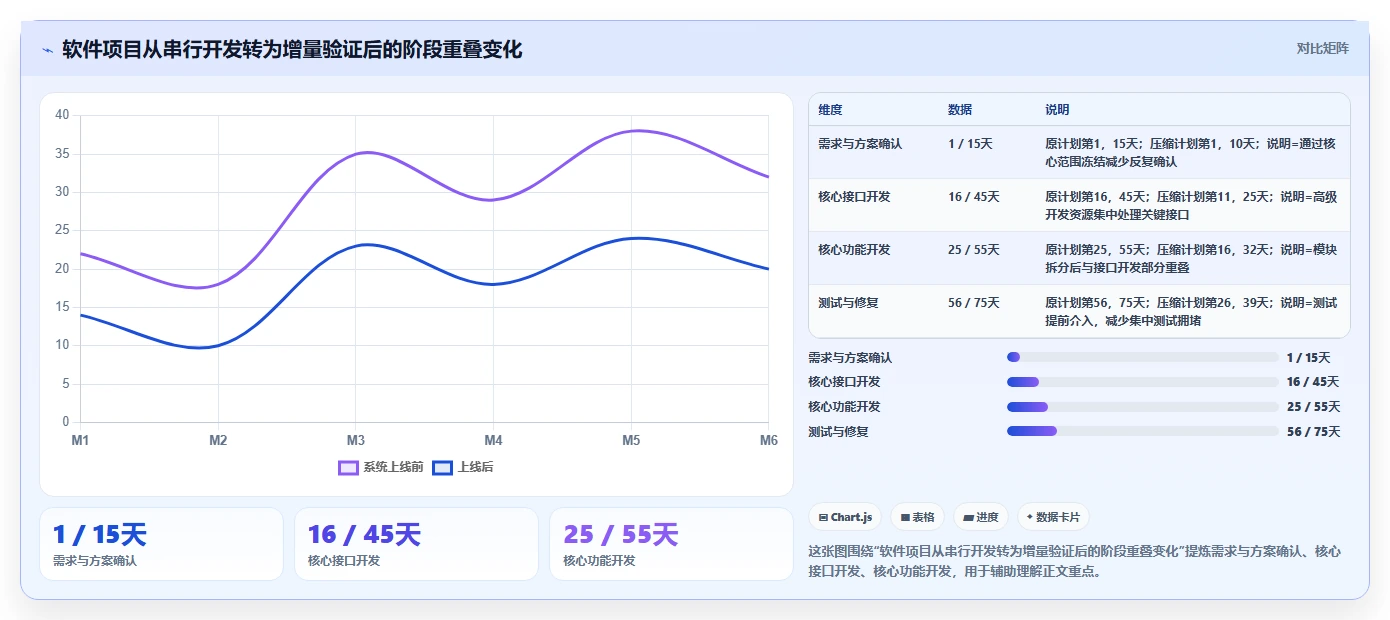
Task: Click the chart title 软件项目从串行开发转为增量验证后的阶段重叠变化
Action: [292, 49]
